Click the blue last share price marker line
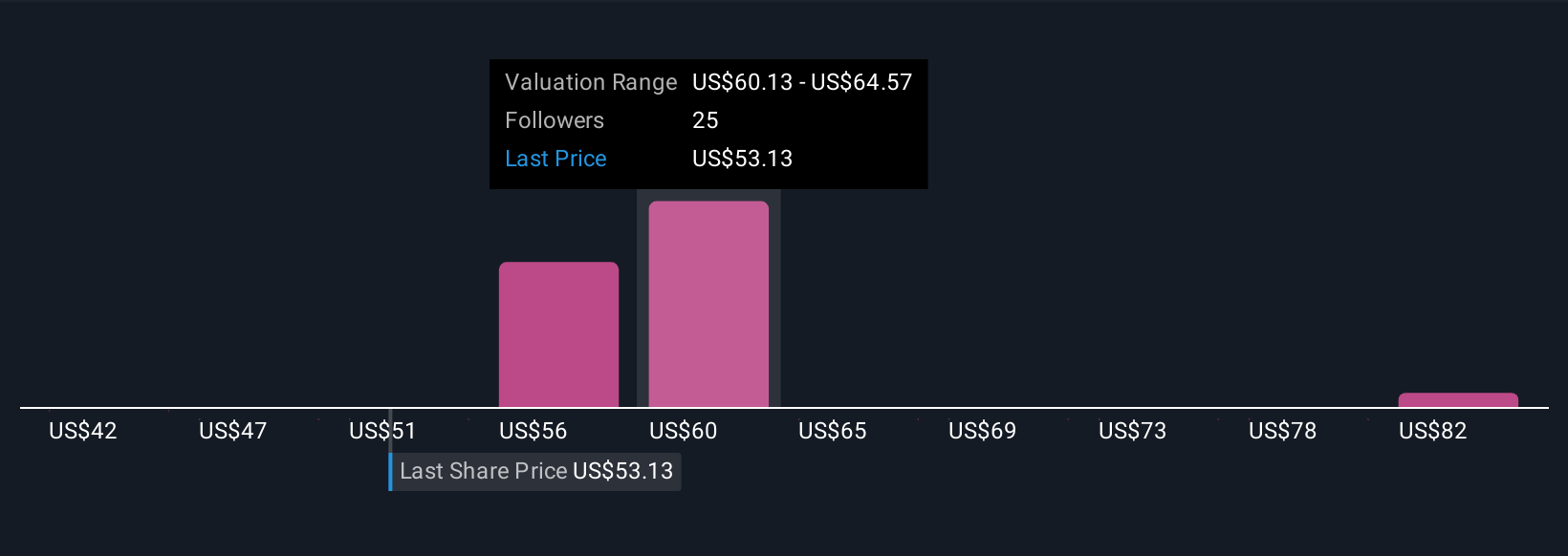 [390, 472]
